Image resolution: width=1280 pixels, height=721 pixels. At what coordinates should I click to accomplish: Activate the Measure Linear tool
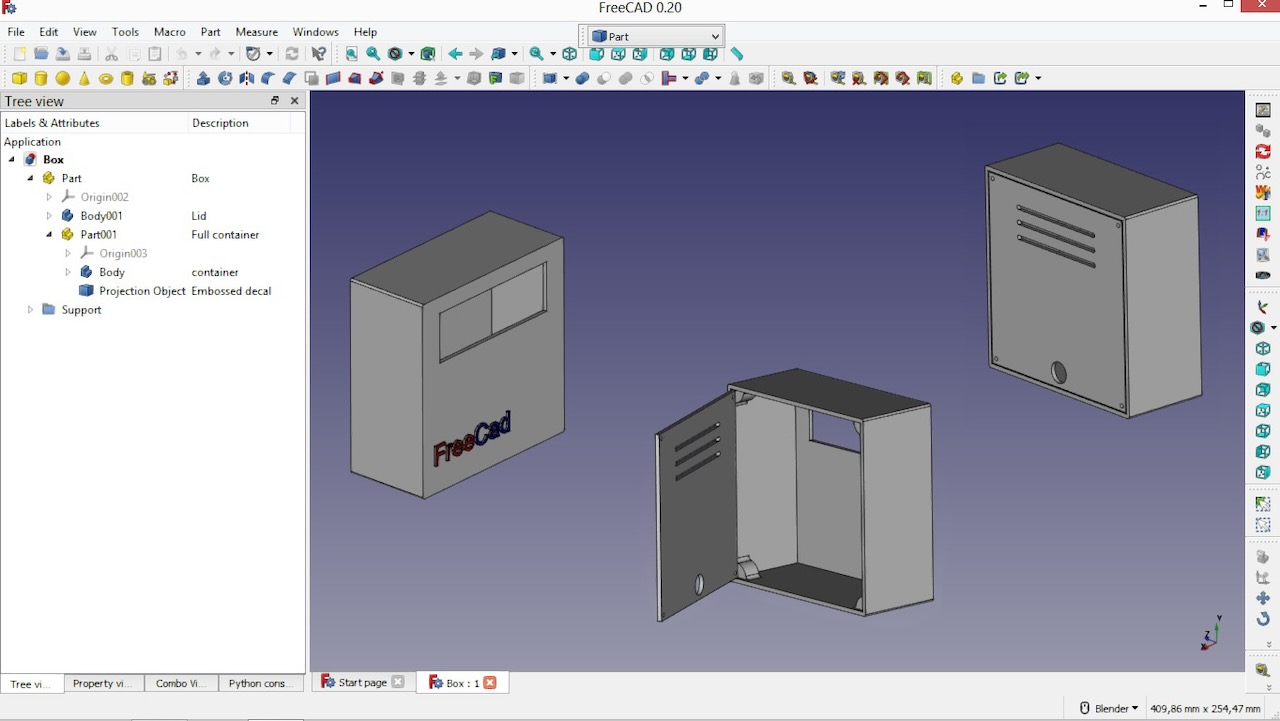(788, 78)
